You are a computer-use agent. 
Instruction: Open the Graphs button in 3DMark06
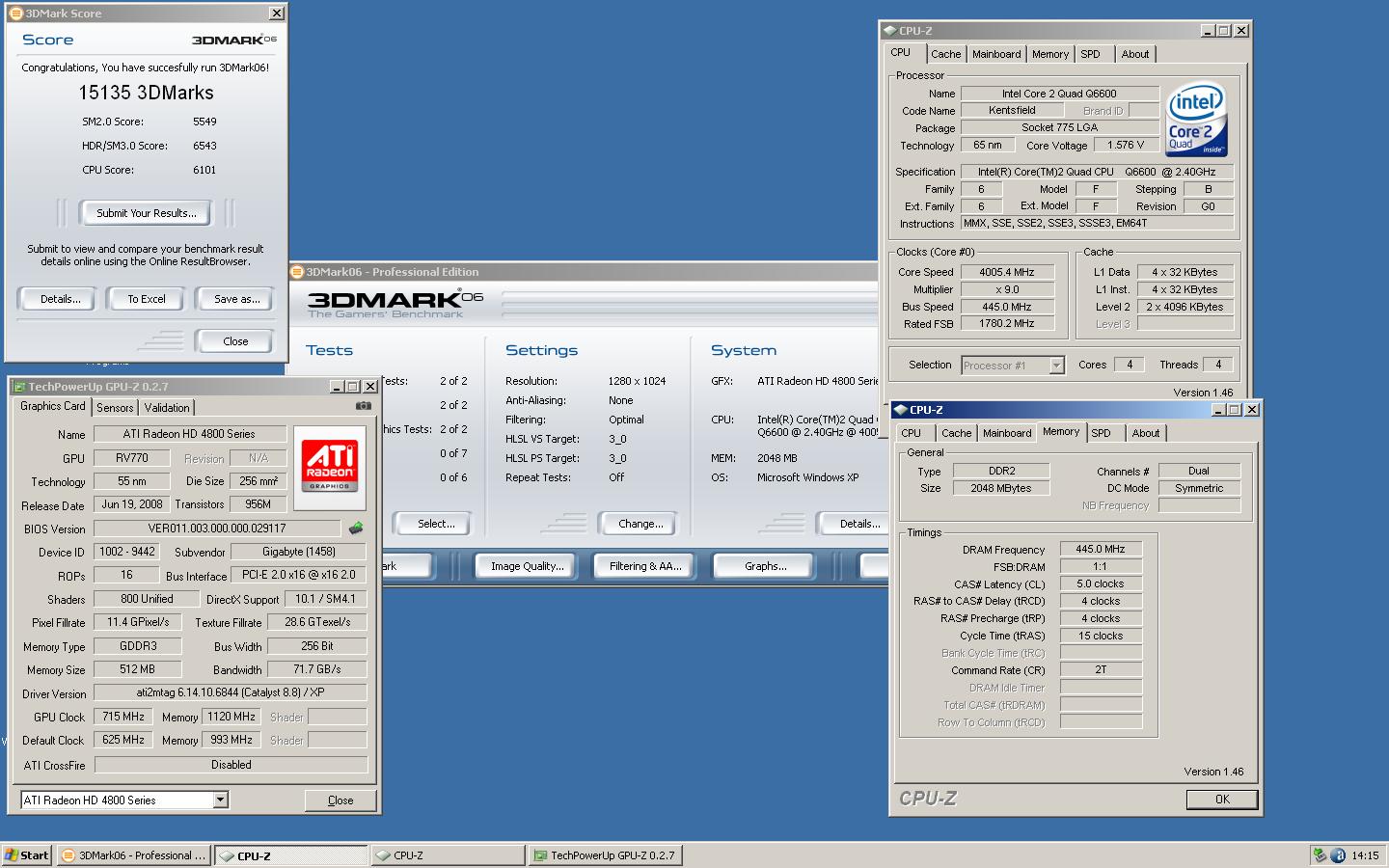(765, 566)
